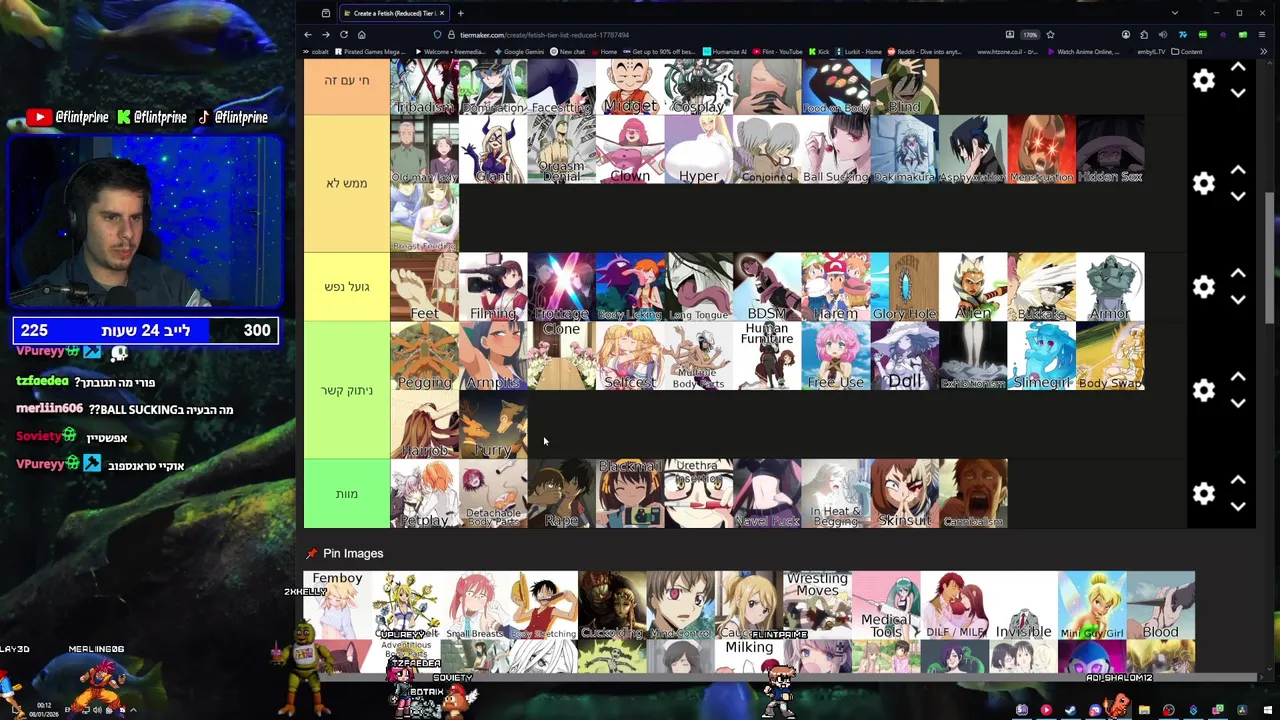The width and height of the screenshot is (1280, 720).
Task: Bookmark this page with the star icon
Action: click(x=1050, y=35)
